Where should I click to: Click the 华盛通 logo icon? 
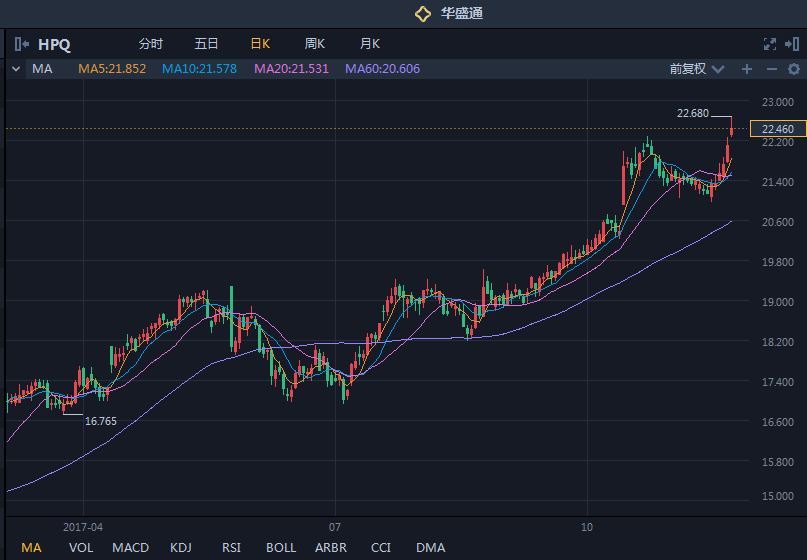(423, 14)
